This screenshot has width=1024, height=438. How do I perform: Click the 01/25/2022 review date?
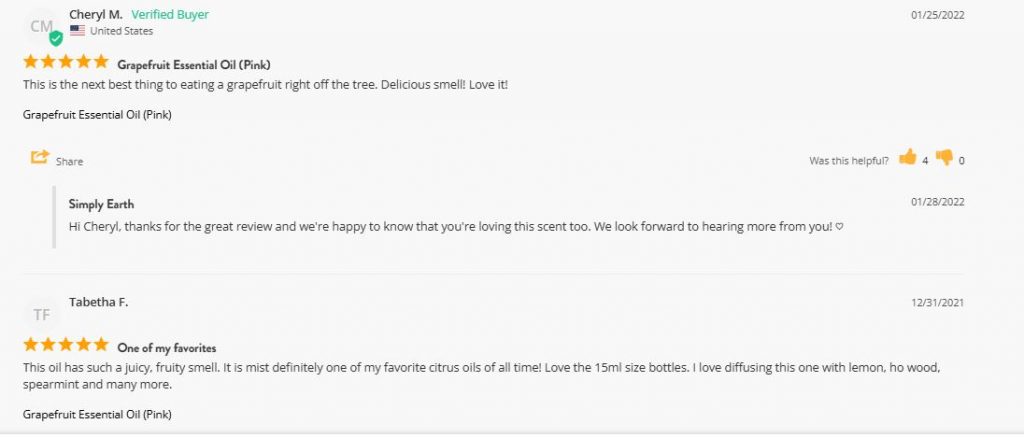[938, 15]
